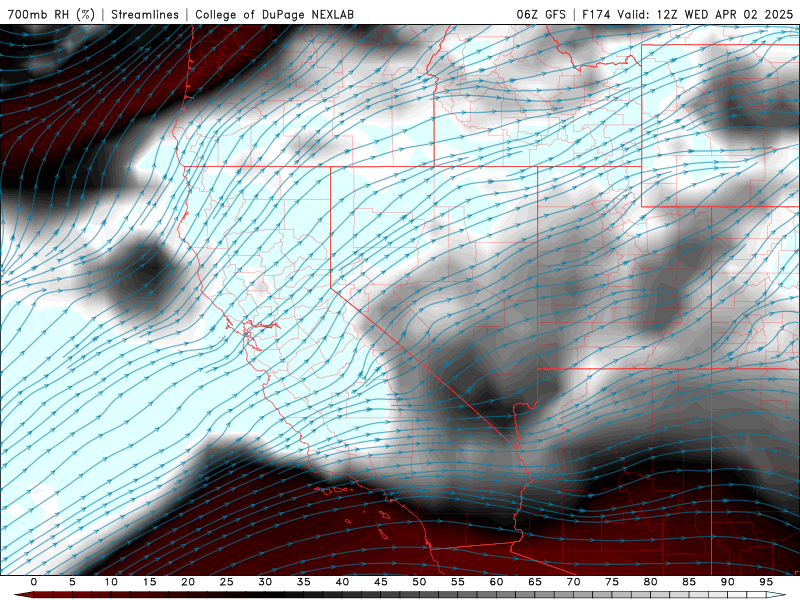The width and height of the screenshot is (800, 600).
Task: Click the "20" humidity scale label
Action: coord(188,582)
